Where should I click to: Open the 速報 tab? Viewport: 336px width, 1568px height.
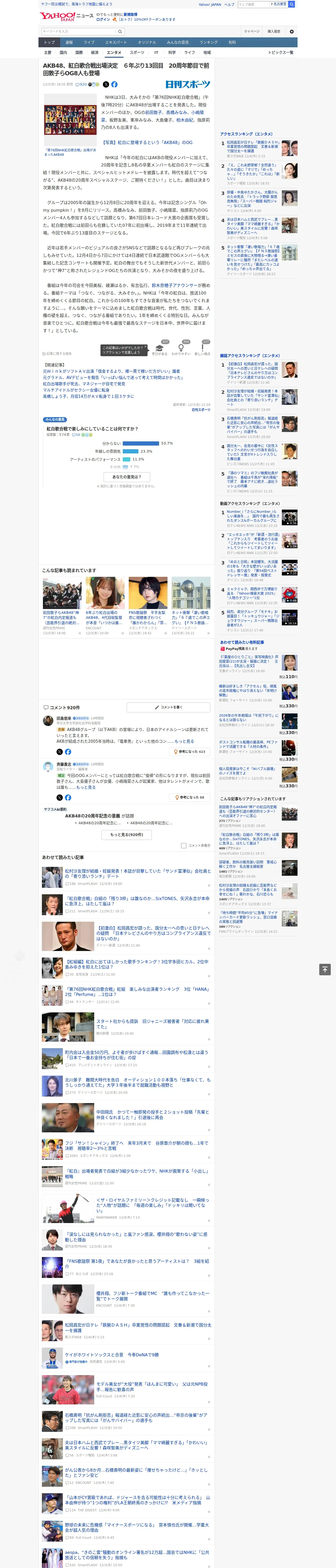click(x=69, y=43)
